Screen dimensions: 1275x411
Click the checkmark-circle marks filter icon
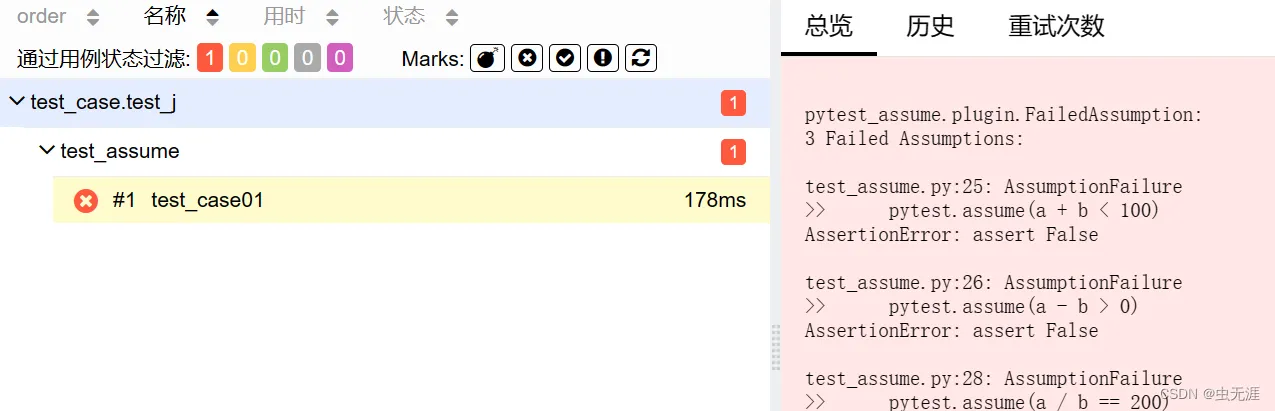pyautogui.click(x=565, y=58)
